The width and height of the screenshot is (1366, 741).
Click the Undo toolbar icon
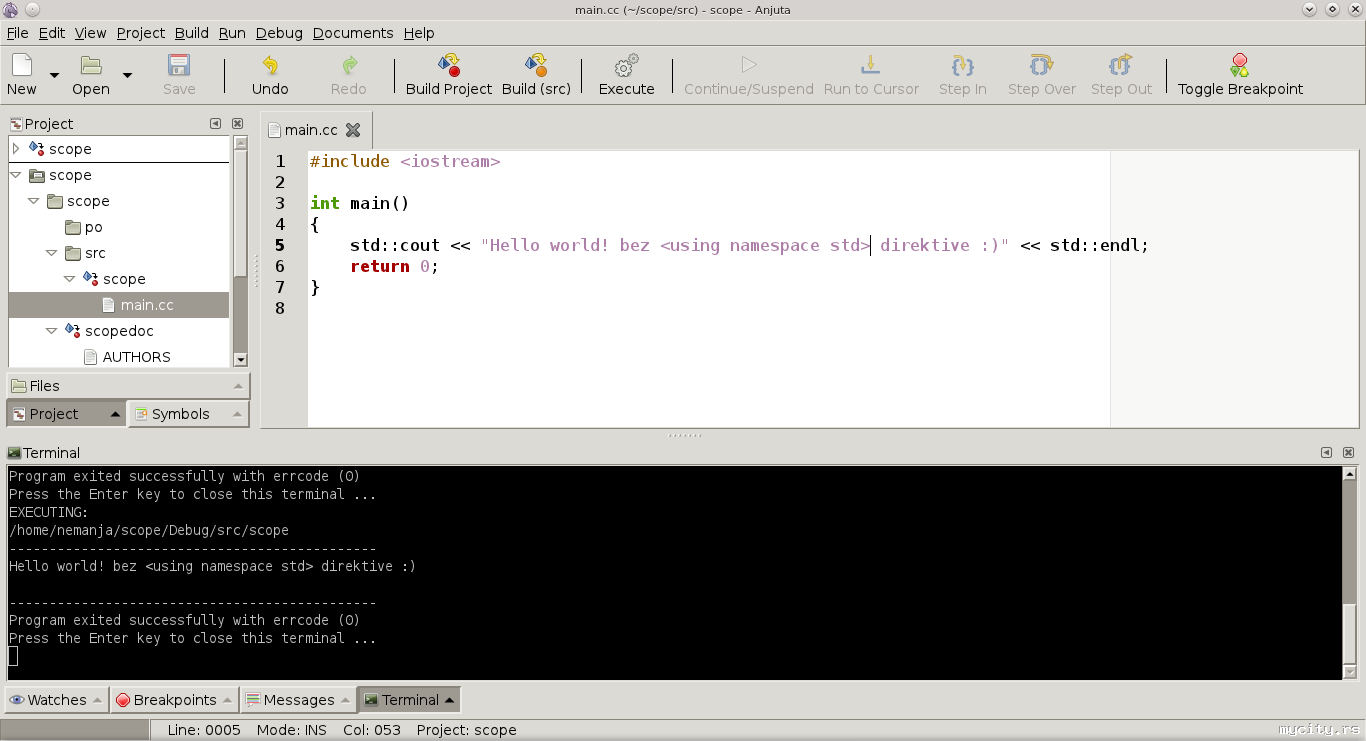[x=270, y=66]
